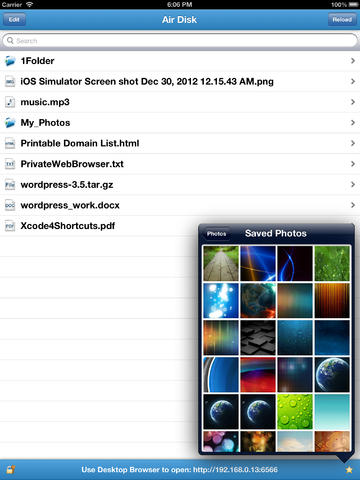Screen dimensions: 360x480
Task: Open 'Printable Domain List.html' file name
Action: (x=80, y=143)
